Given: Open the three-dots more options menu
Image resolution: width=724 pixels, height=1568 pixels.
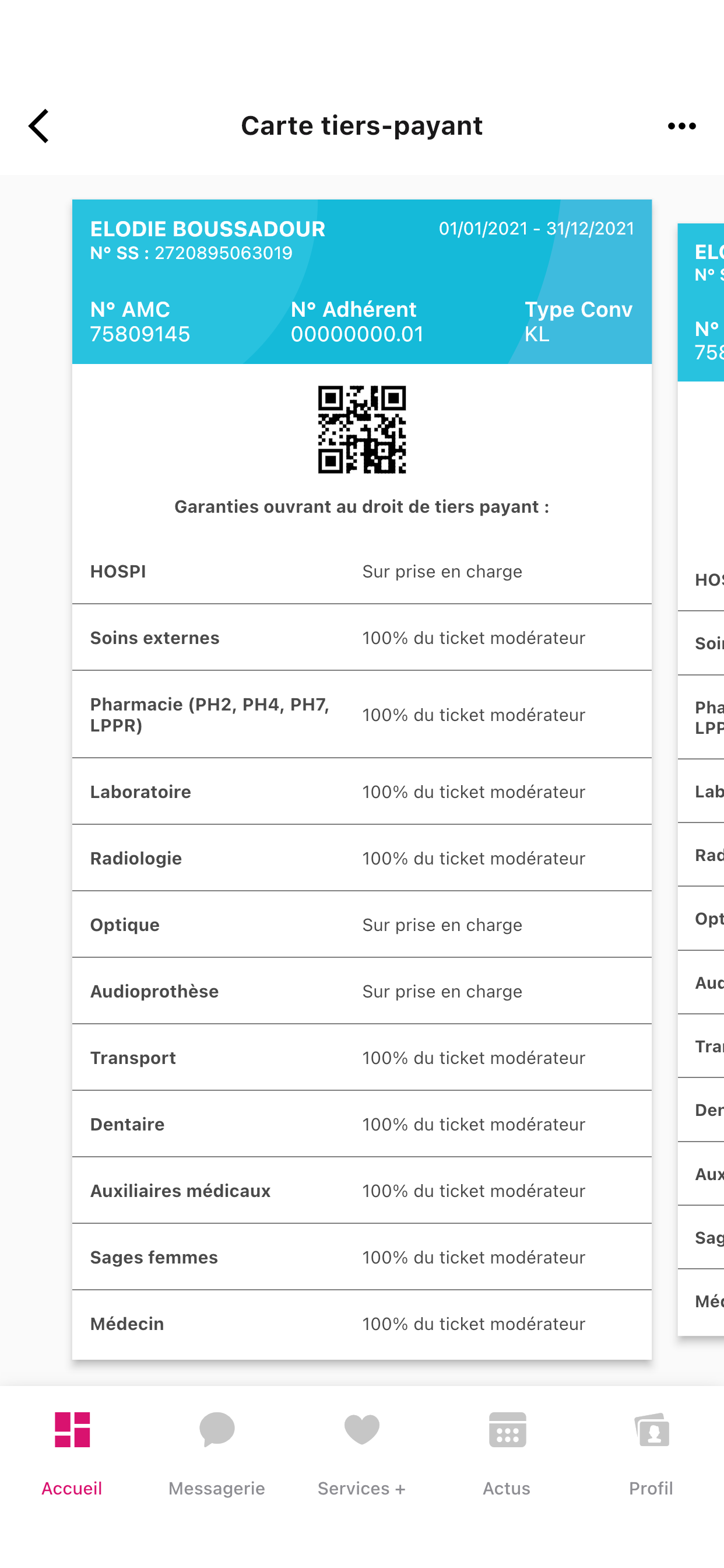Looking at the screenshot, I should (681, 126).
